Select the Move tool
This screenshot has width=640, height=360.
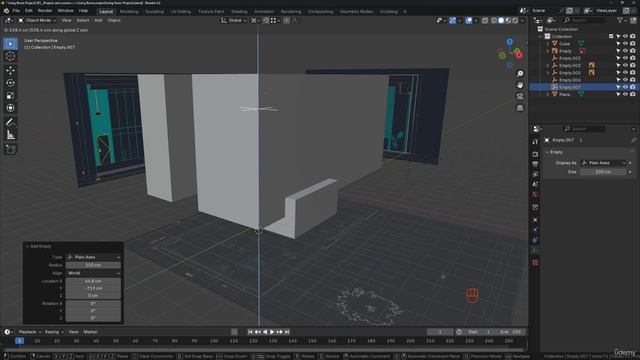coord(11,70)
